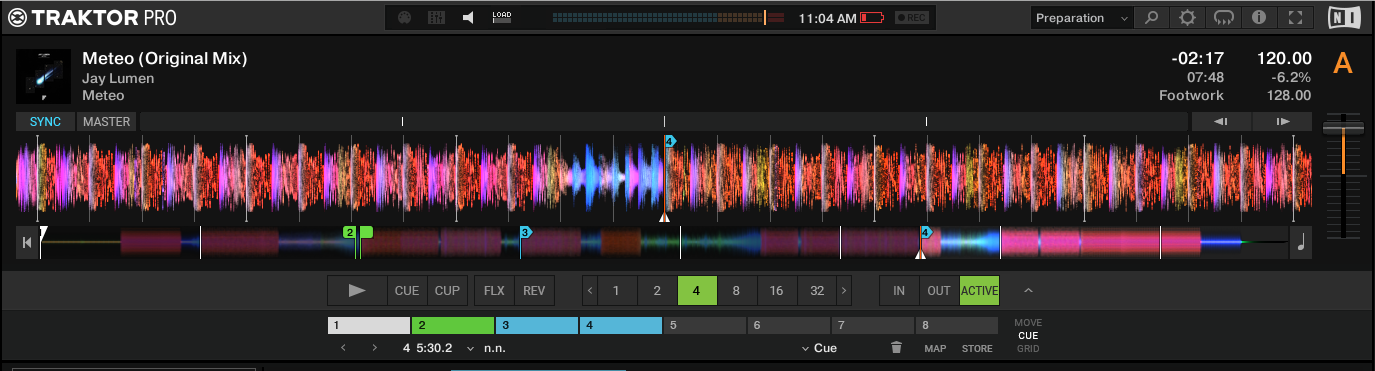Click the deck A tempo fader
This screenshot has width=1375, height=371.
[x=1343, y=128]
